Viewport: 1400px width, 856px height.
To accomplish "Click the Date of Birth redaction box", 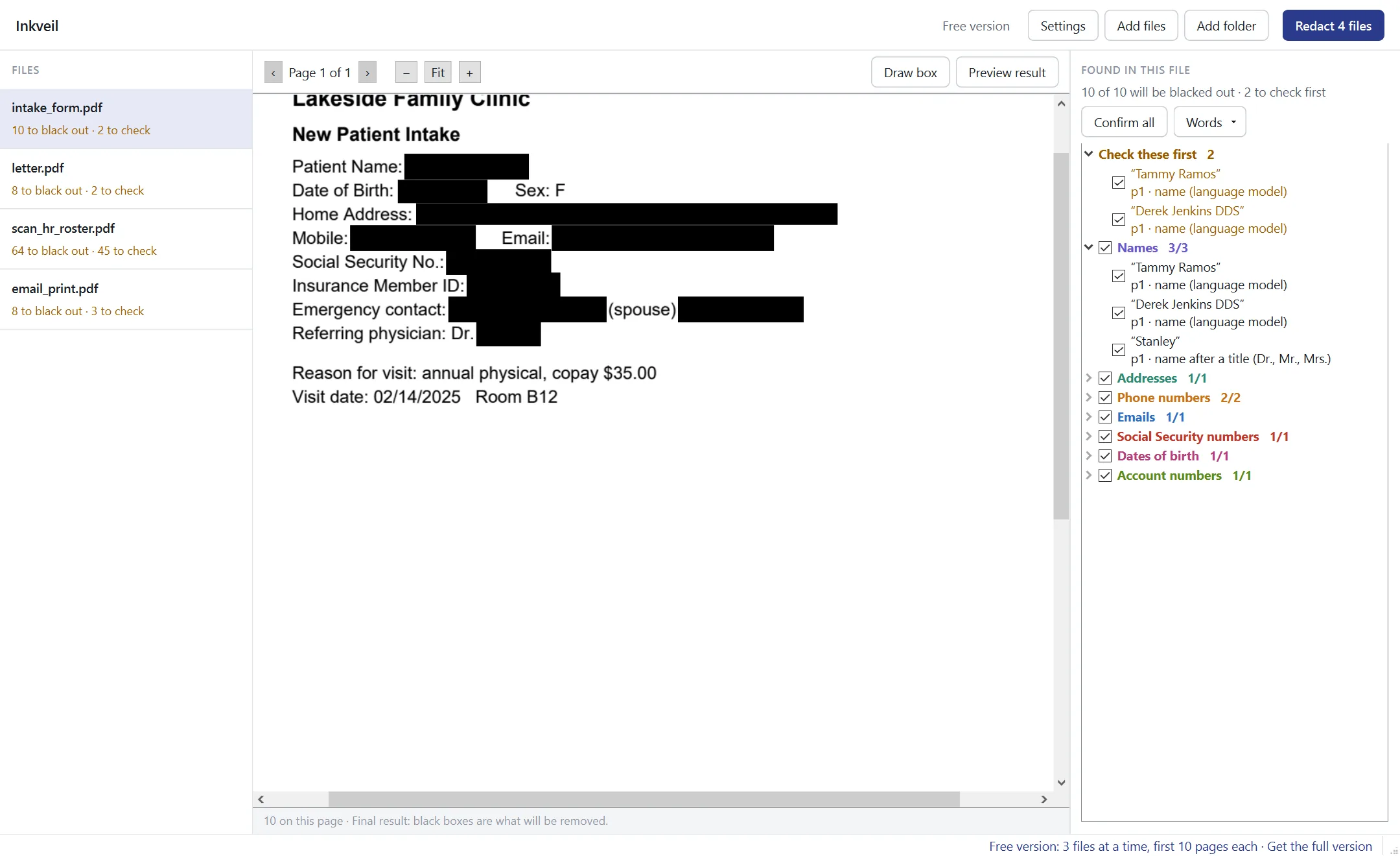I will (x=443, y=191).
